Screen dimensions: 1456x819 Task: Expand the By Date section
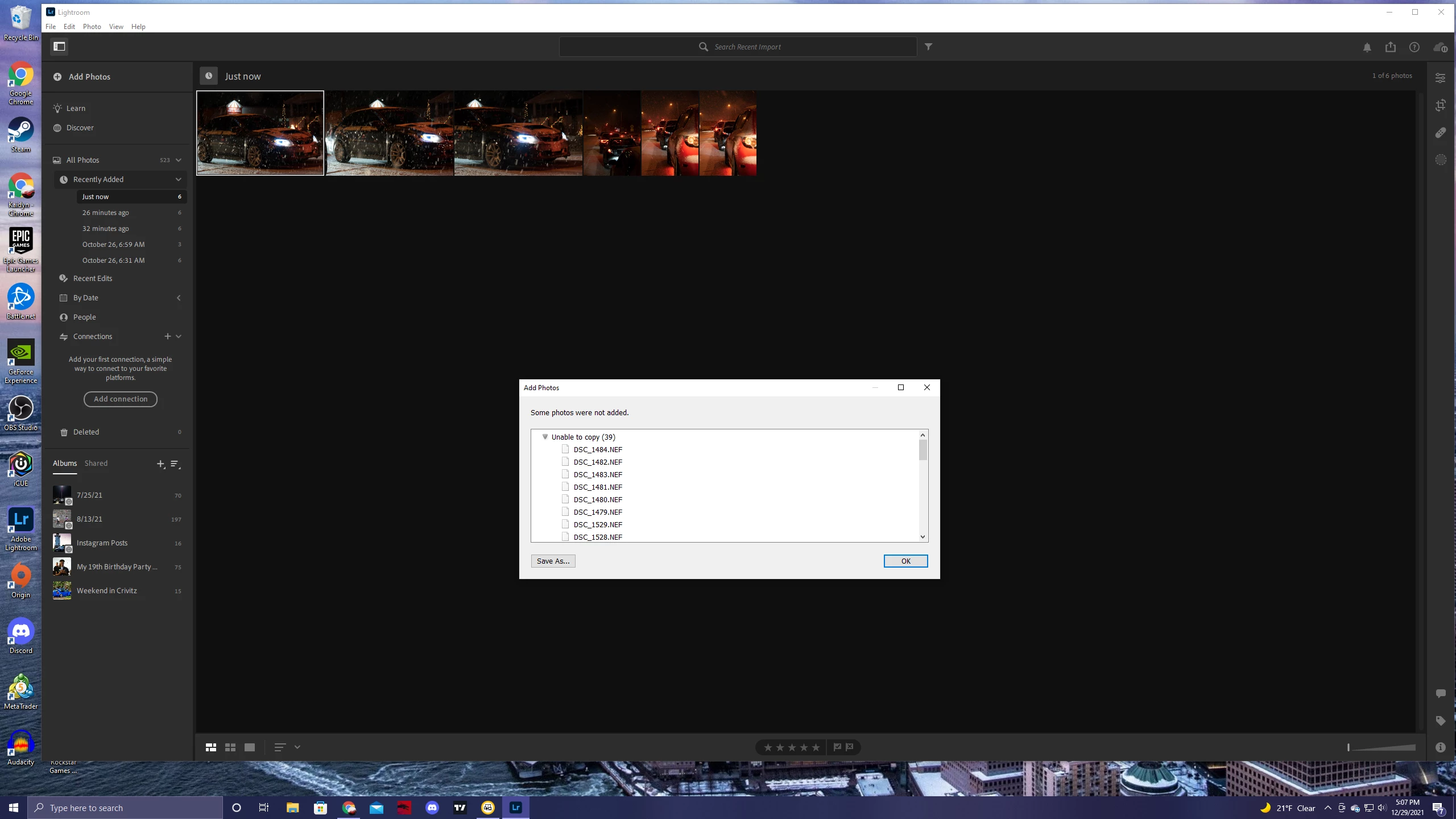coord(178,298)
